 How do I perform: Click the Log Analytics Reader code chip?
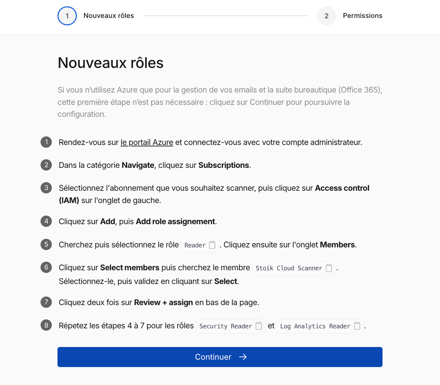click(320, 326)
